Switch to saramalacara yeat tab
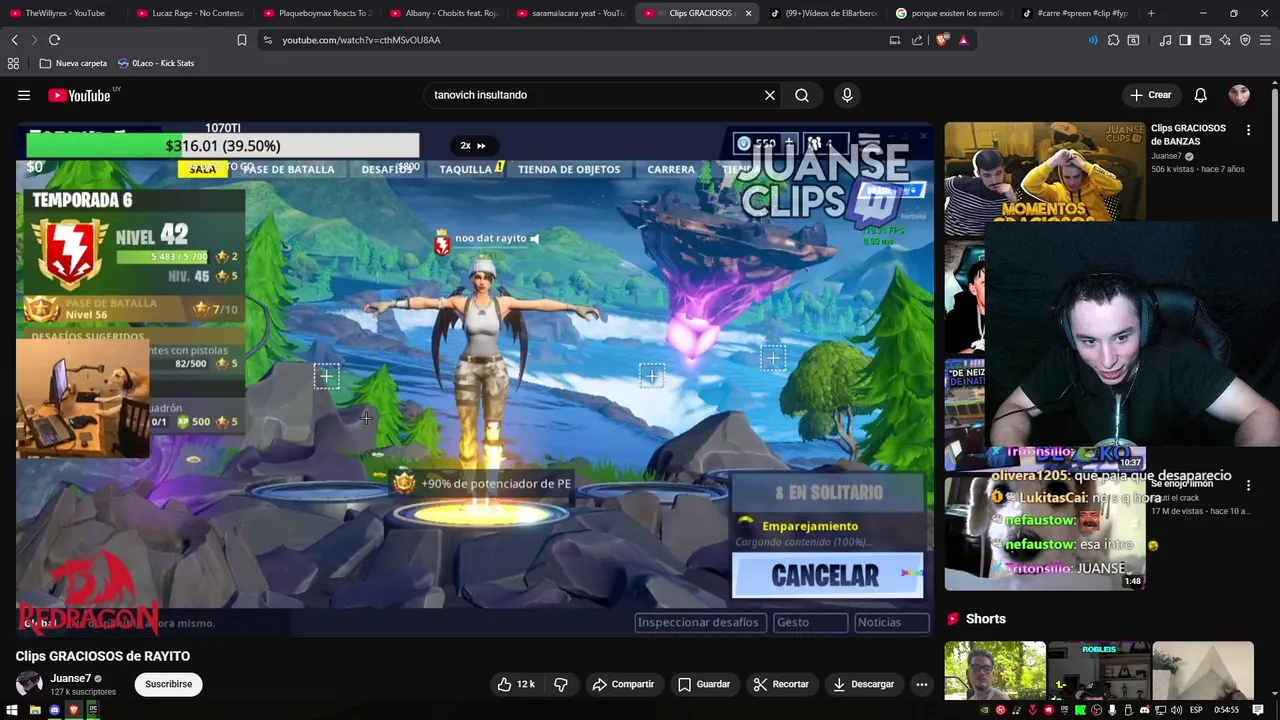The height and width of the screenshot is (720, 1280). [572, 13]
